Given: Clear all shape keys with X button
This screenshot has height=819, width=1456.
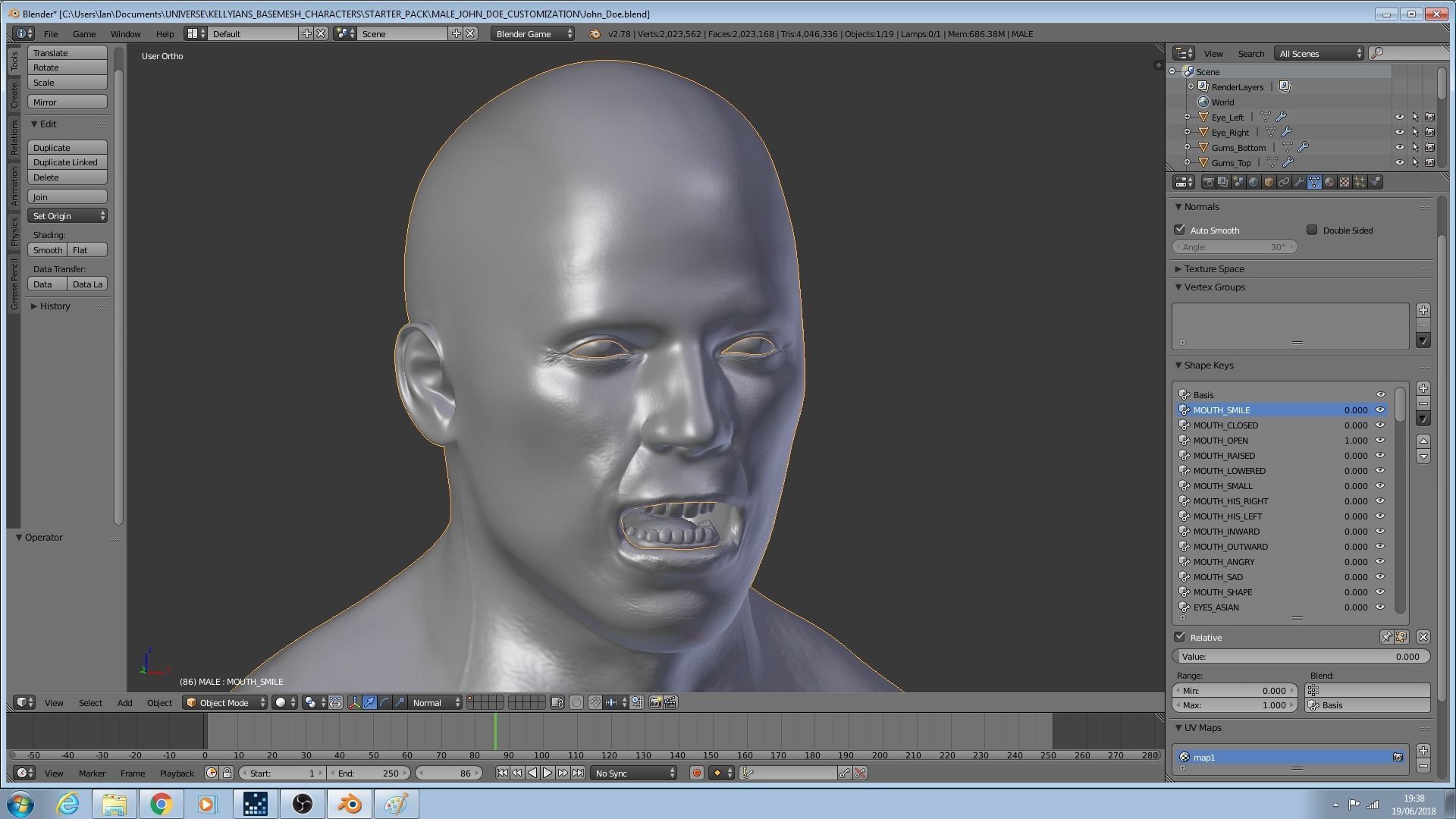Looking at the screenshot, I should 1423,637.
